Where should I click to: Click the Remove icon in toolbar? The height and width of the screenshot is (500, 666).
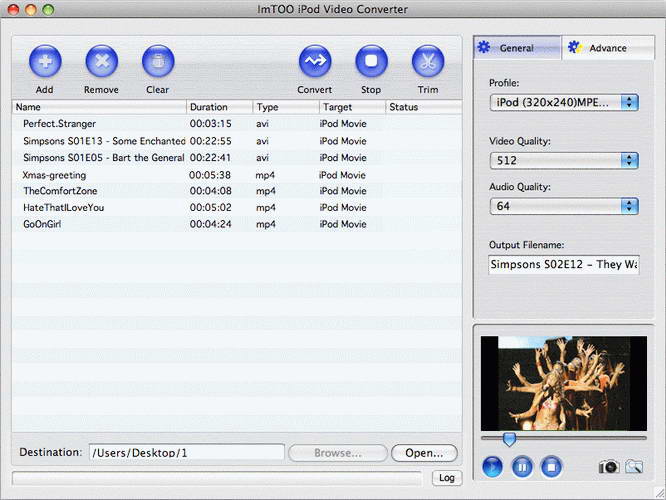(101, 62)
